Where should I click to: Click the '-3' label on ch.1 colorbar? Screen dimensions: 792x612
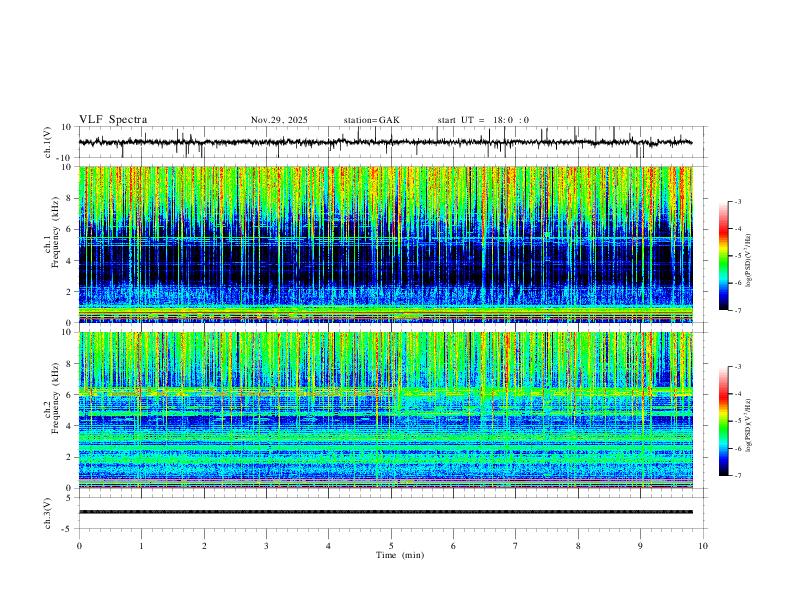[737, 201]
